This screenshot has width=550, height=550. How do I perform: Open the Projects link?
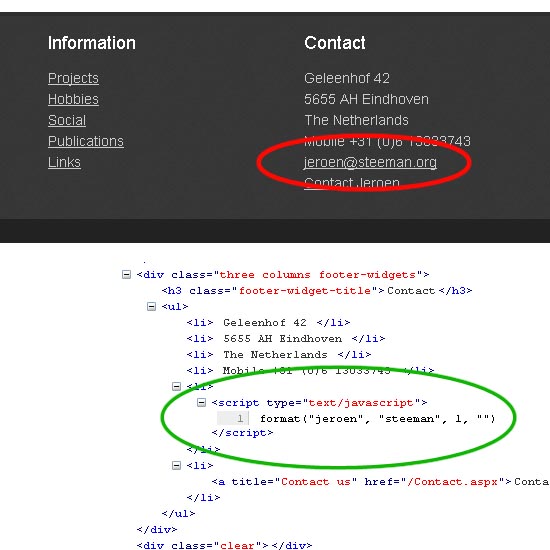coord(73,78)
